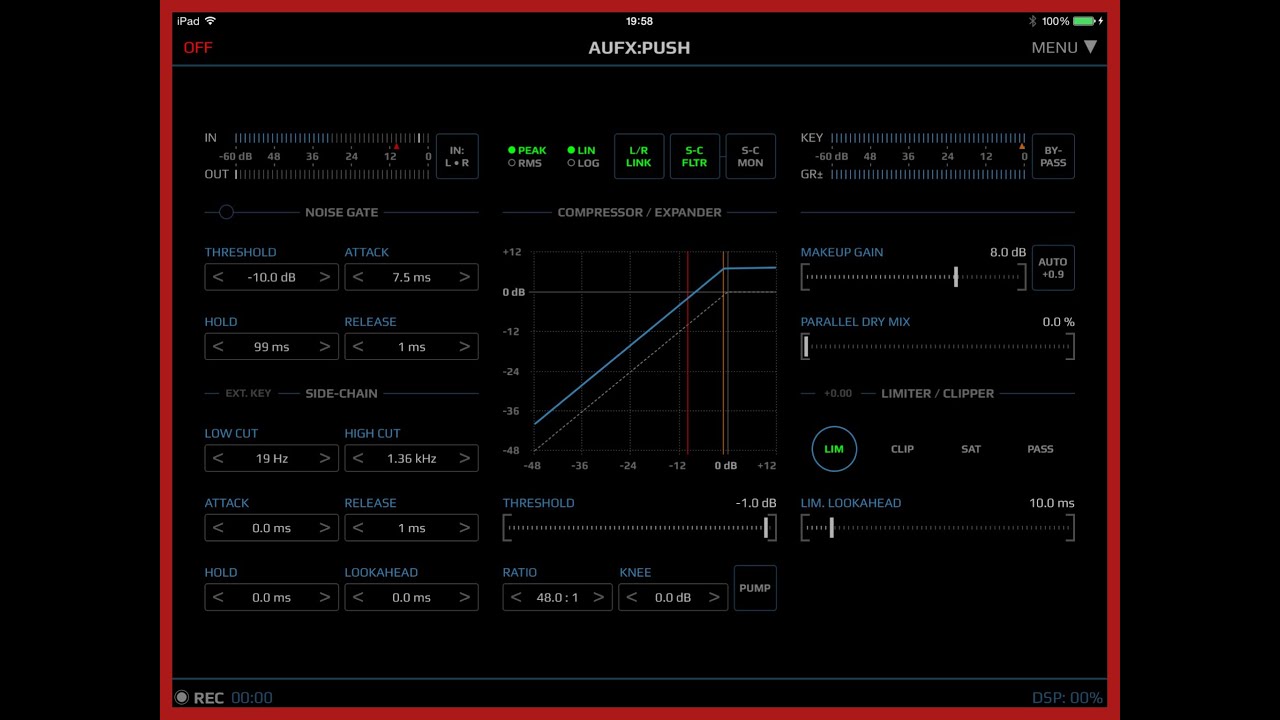This screenshot has width=1280, height=720.
Task: Click the AUTO +0.9 makeup button
Action: click(x=1053, y=268)
